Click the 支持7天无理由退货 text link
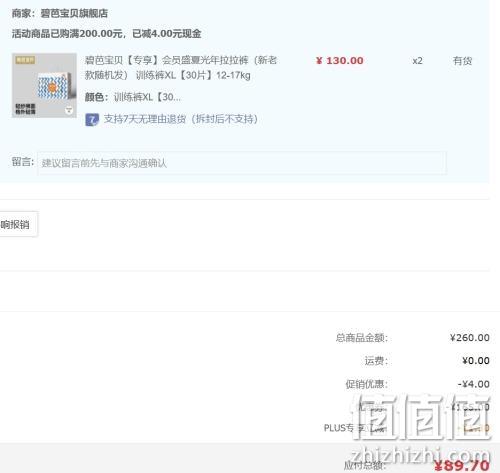Viewport: 500px width, 473px height. pos(181,119)
